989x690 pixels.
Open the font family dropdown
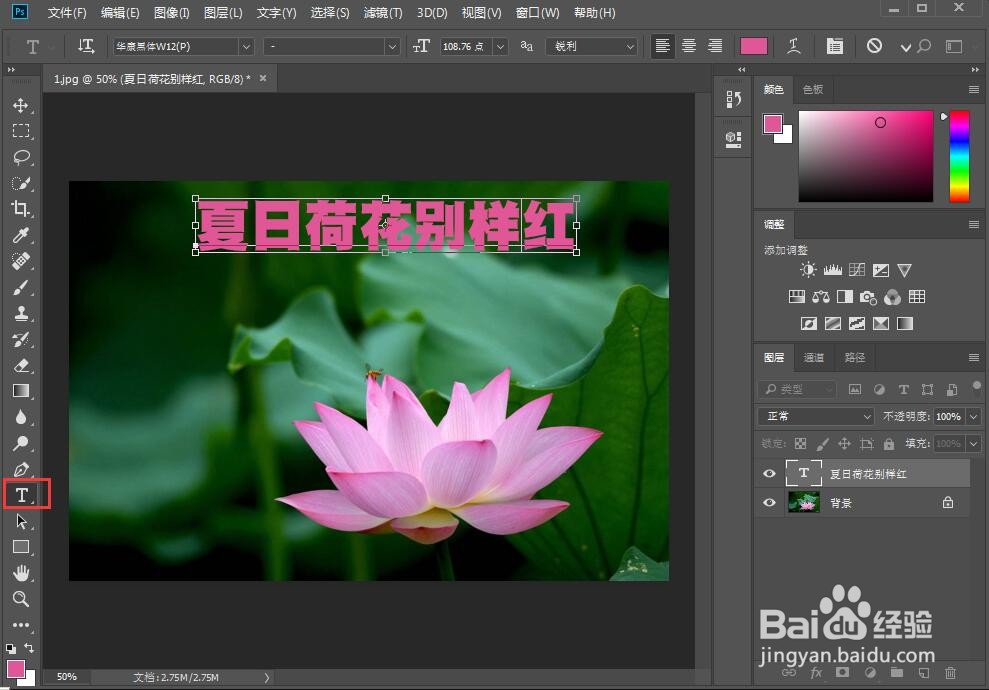(246, 47)
